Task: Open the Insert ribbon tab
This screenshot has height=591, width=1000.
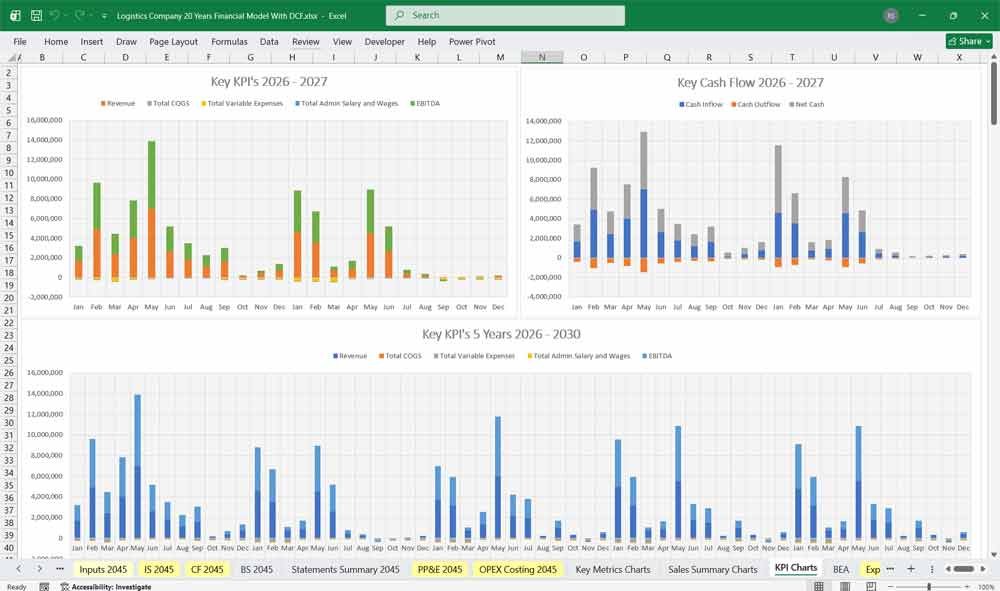Action: click(92, 41)
